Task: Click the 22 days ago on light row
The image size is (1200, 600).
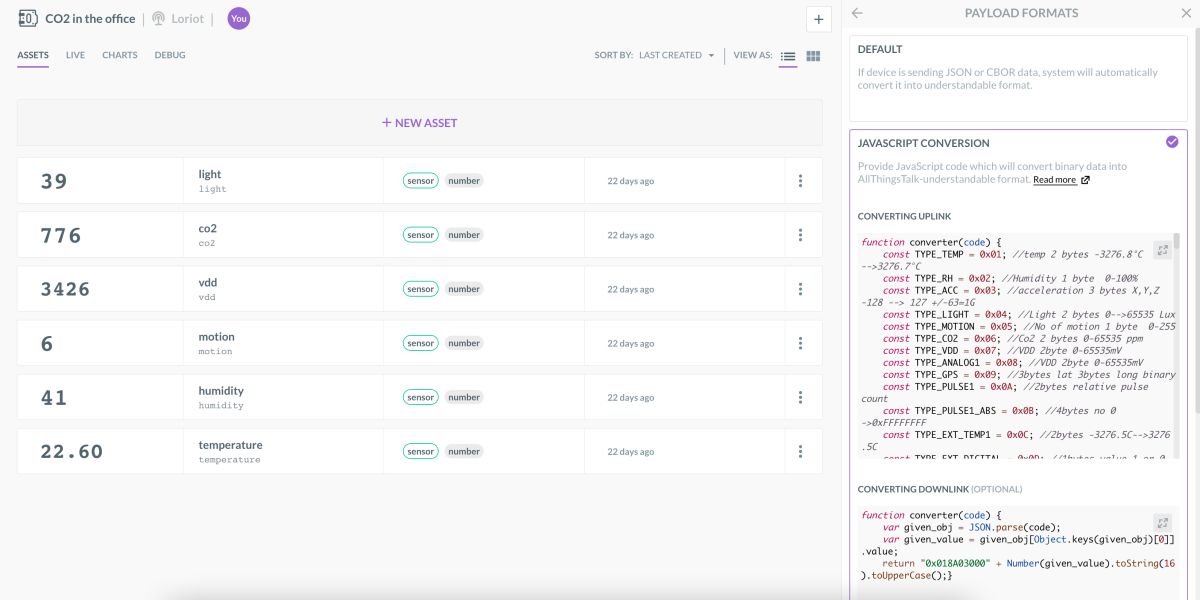Action: tap(631, 181)
